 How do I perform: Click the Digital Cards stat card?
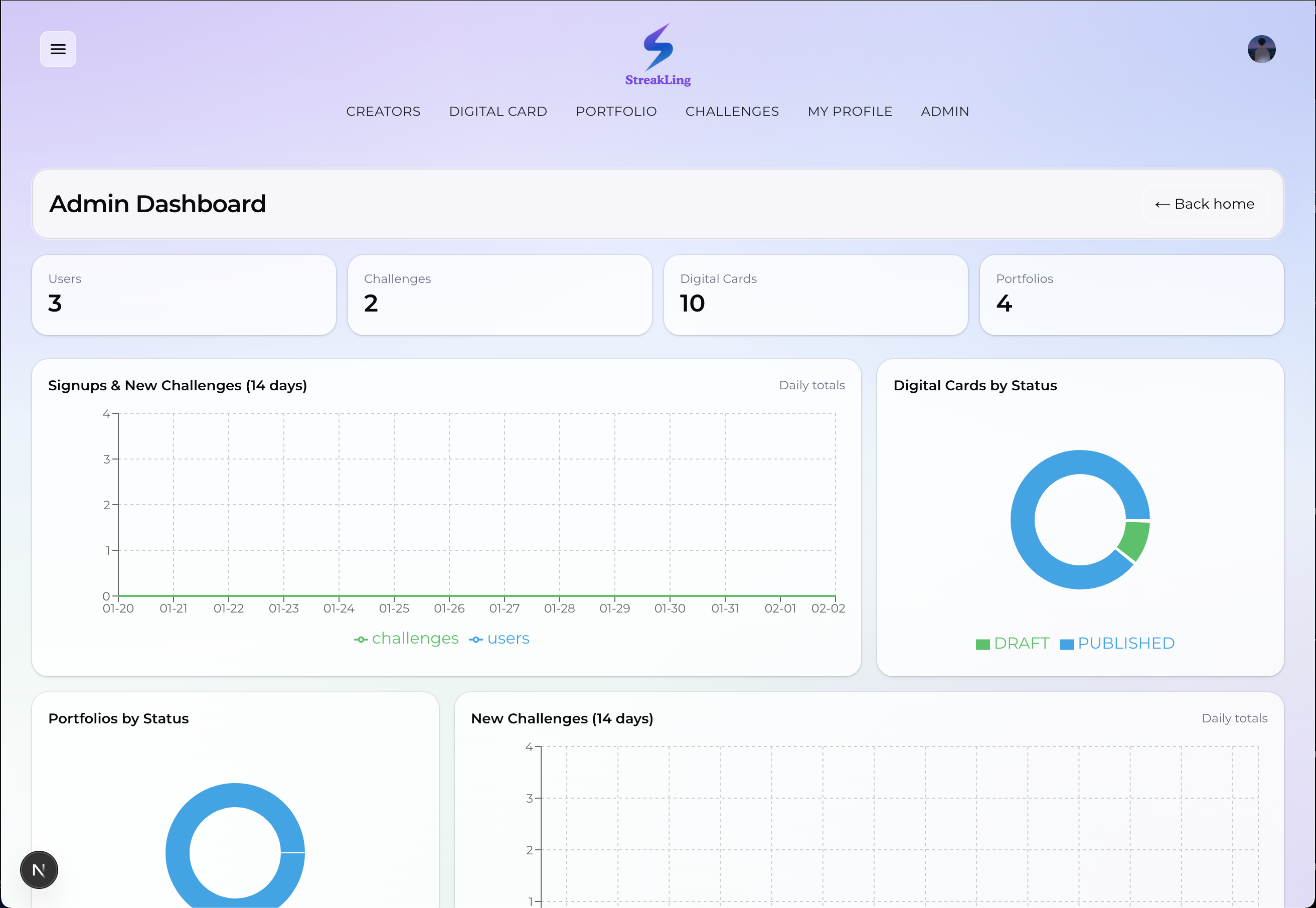(815, 294)
